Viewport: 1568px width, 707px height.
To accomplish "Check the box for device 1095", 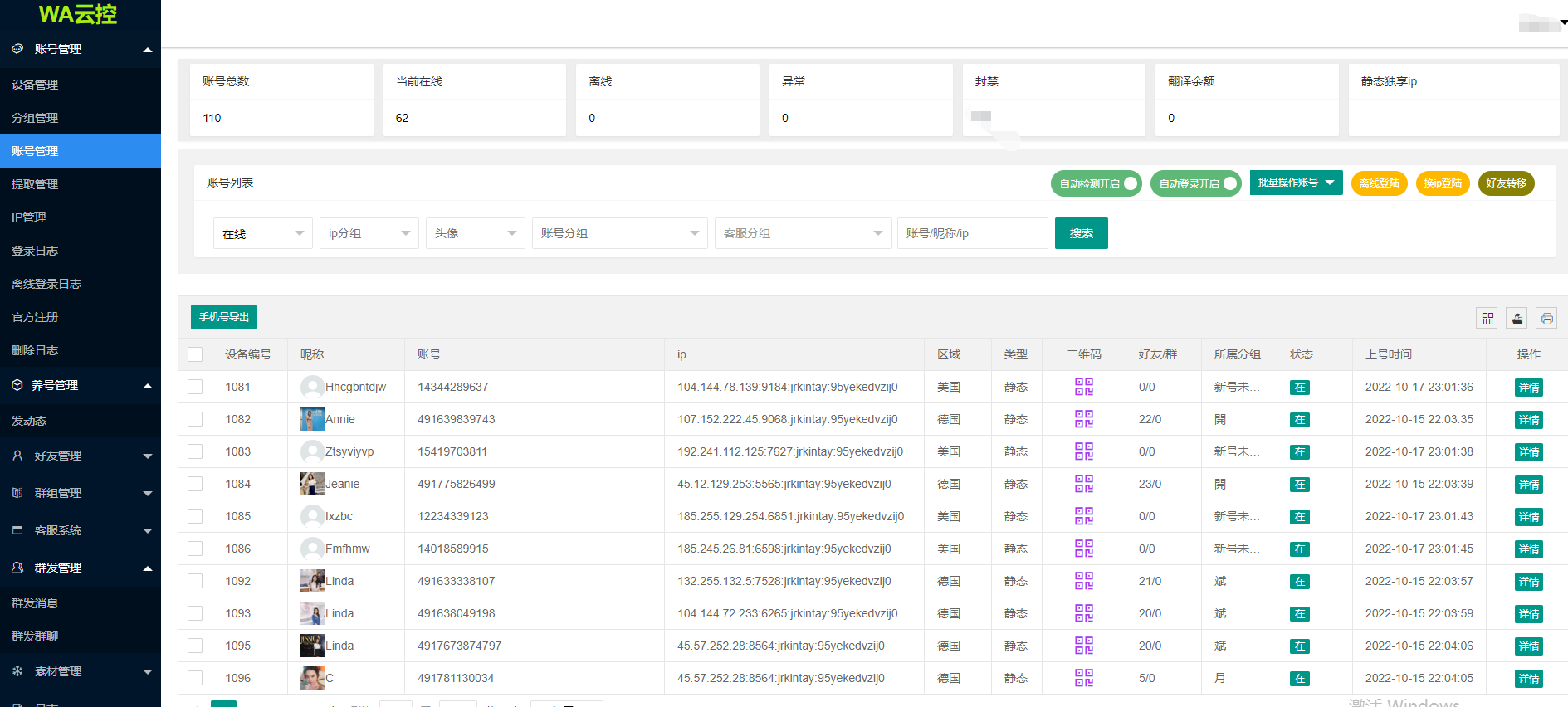I will (x=195, y=646).
